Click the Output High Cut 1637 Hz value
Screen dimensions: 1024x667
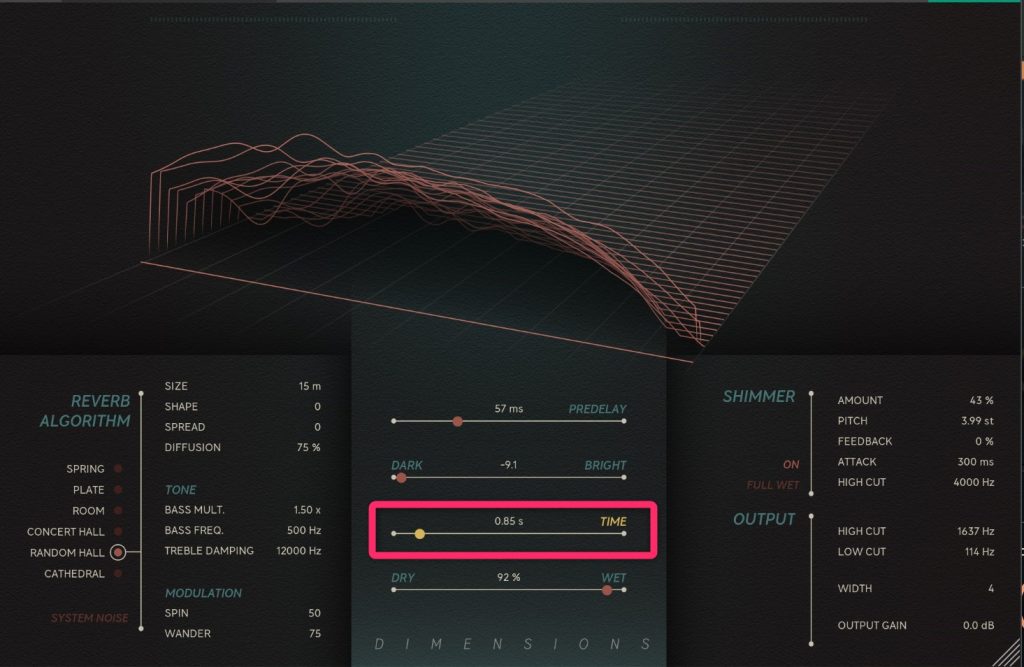tap(973, 531)
